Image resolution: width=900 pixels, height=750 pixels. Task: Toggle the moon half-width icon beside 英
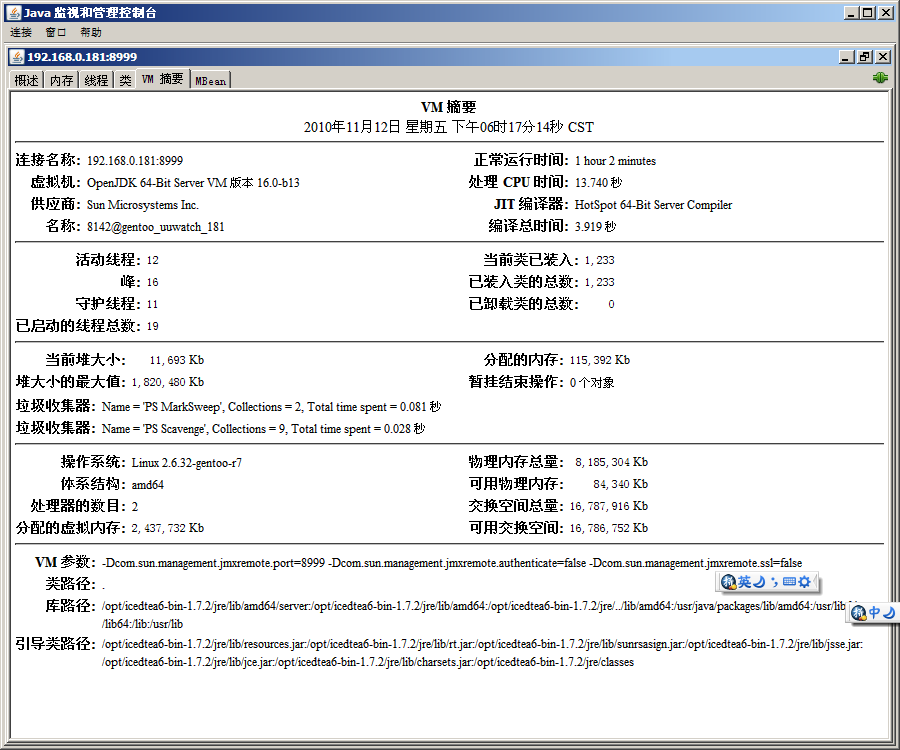click(x=759, y=582)
